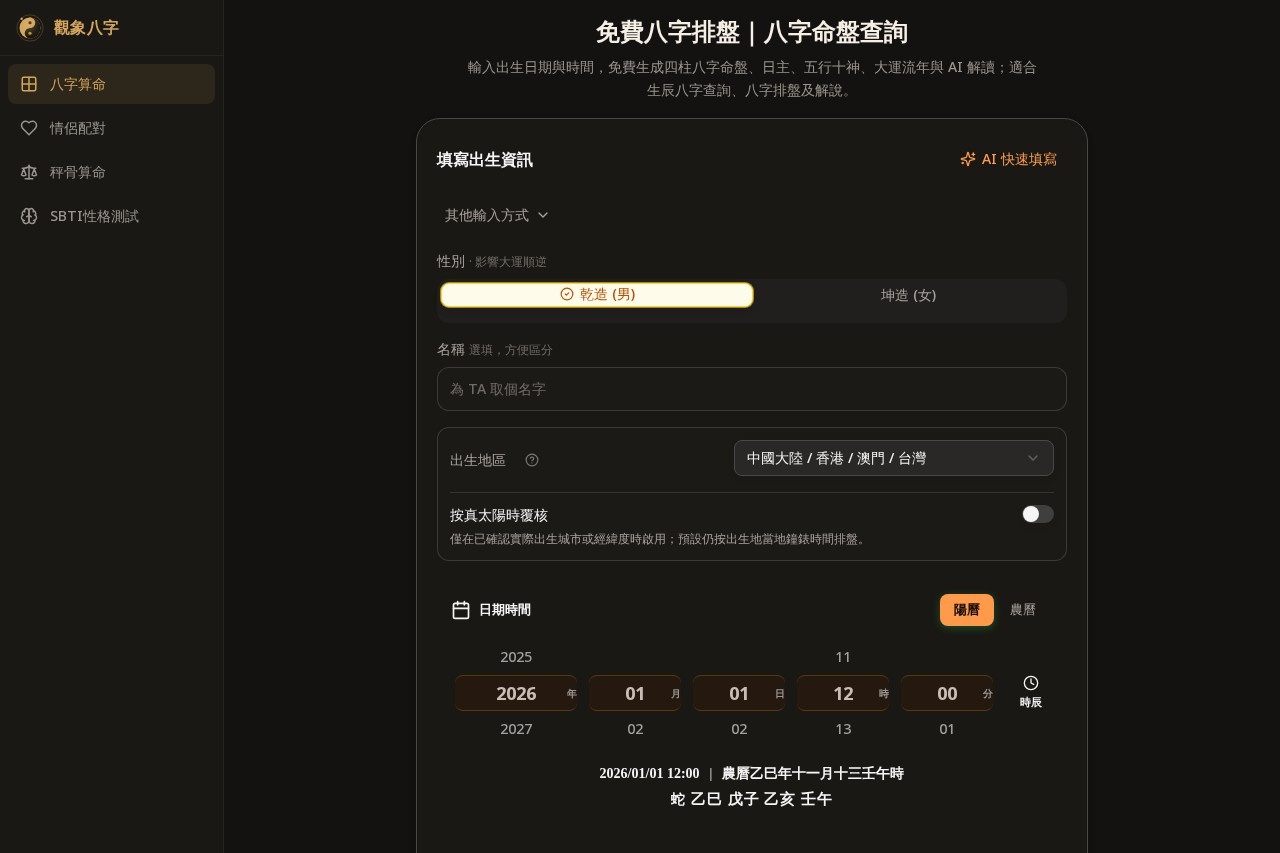Click the 名稱 input field

[752, 389]
